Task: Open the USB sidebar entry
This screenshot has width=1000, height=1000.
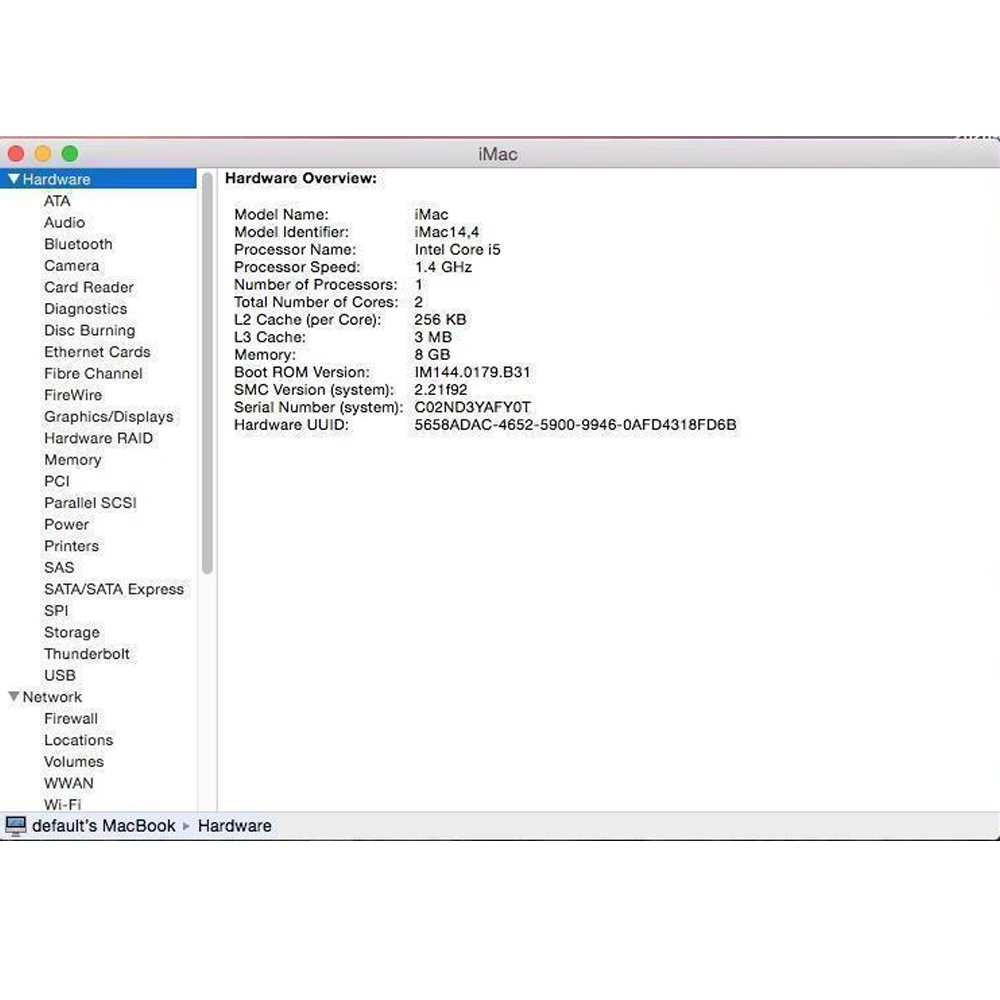Action: coord(59,675)
